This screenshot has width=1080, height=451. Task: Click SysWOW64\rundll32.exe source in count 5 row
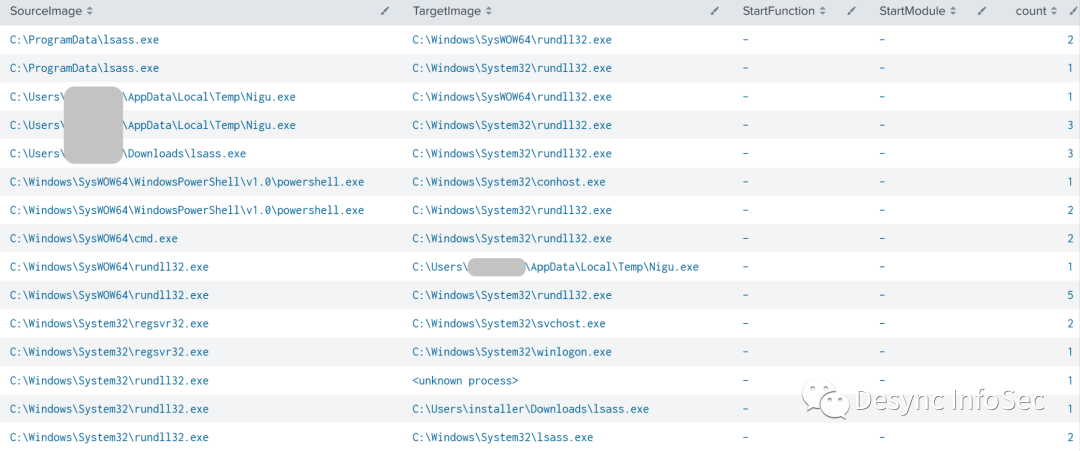tap(109, 295)
